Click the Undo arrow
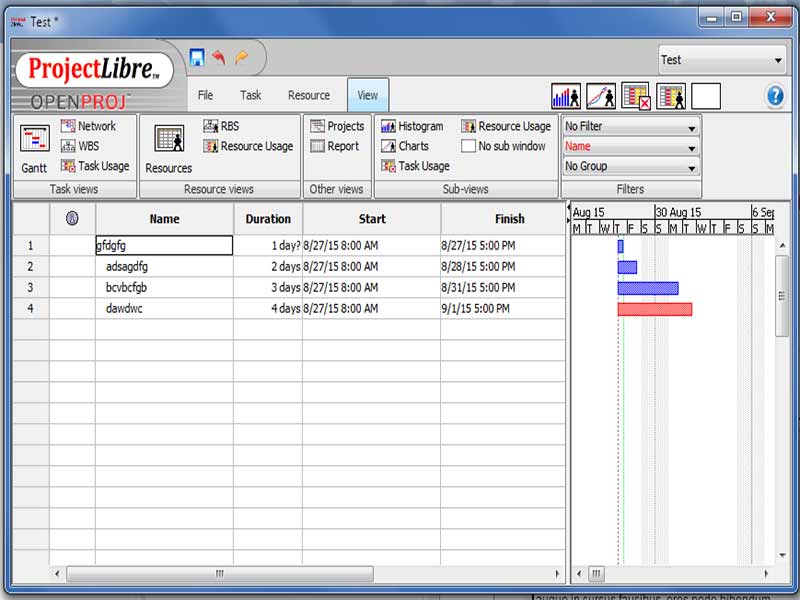This screenshot has height=600, width=800. tap(221, 57)
